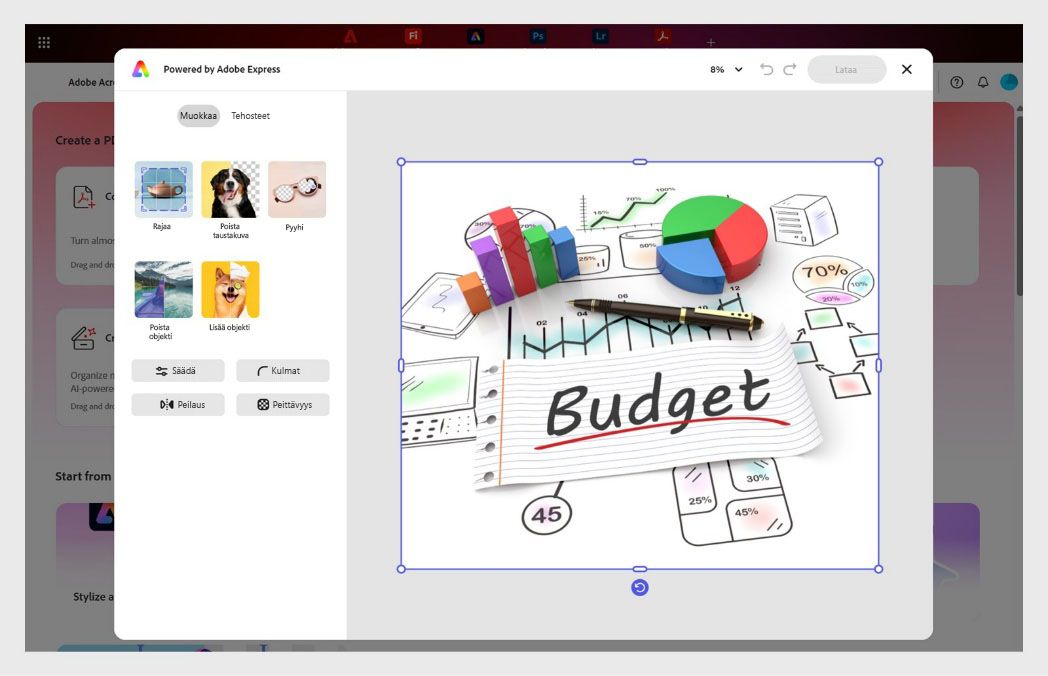Open the app launcher grid icon
The width and height of the screenshot is (1048, 676).
[43, 41]
